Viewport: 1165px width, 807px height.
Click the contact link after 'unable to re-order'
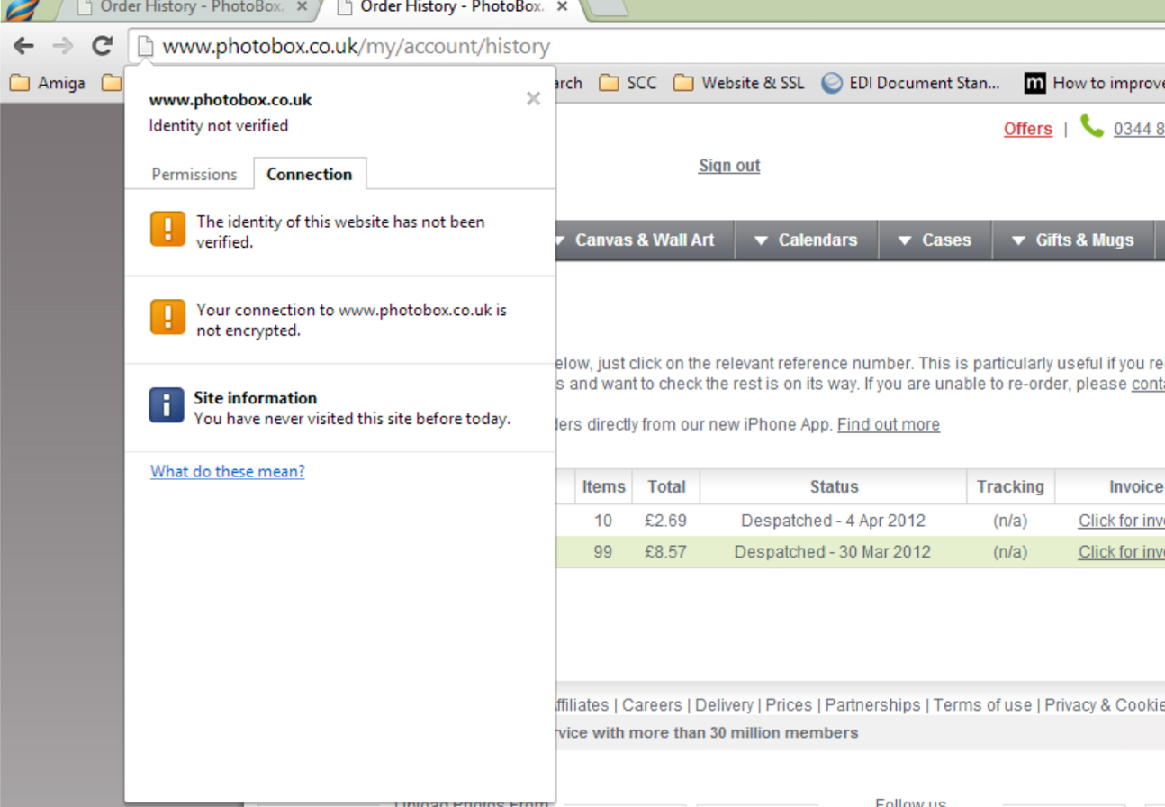1148,384
